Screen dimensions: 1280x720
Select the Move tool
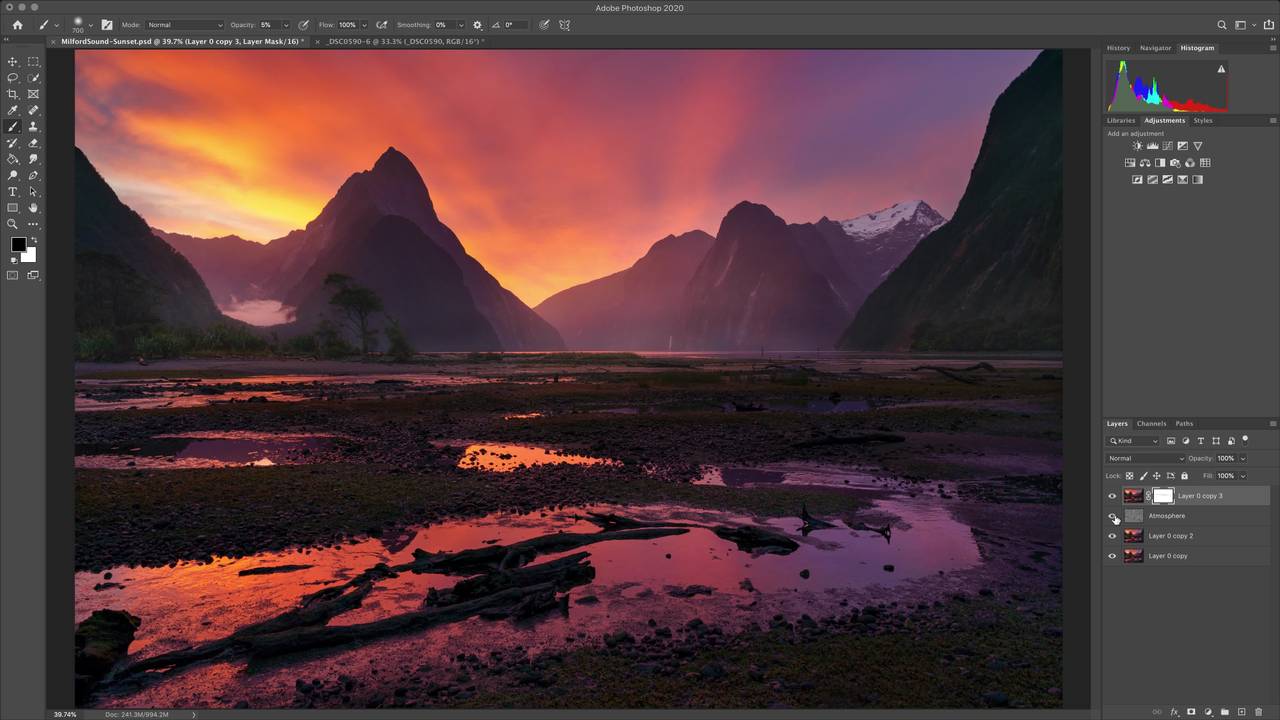pyautogui.click(x=13, y=62)
